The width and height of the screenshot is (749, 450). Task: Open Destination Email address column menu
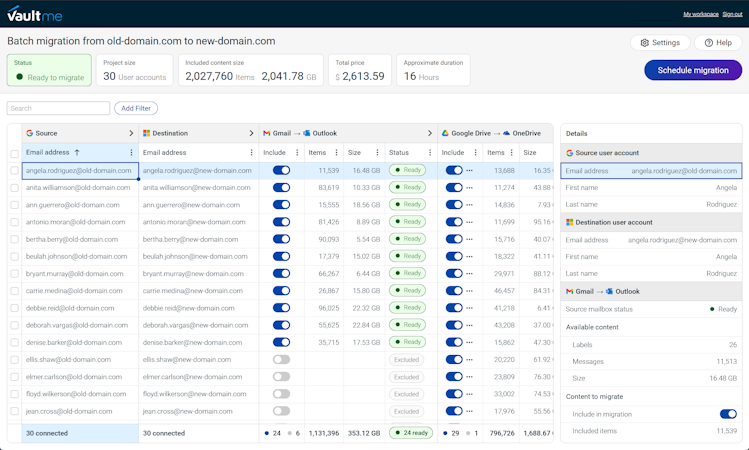[x=252, y=152]
